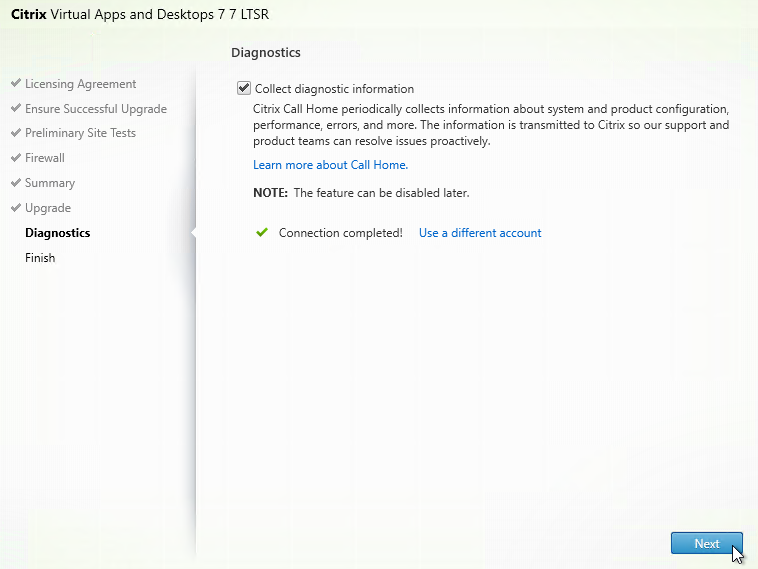Select Diagnostics step in sidebar
Image resolution: width=758 pixels, height=569 pixels.
point(58,233)
